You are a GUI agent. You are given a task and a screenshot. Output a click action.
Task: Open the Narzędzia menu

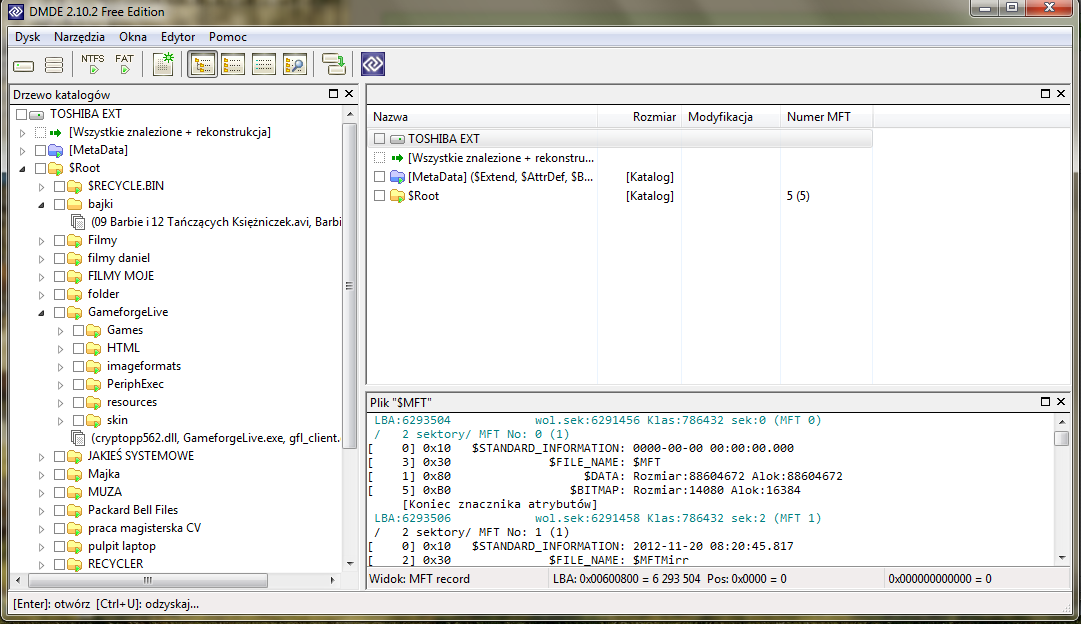79,37
